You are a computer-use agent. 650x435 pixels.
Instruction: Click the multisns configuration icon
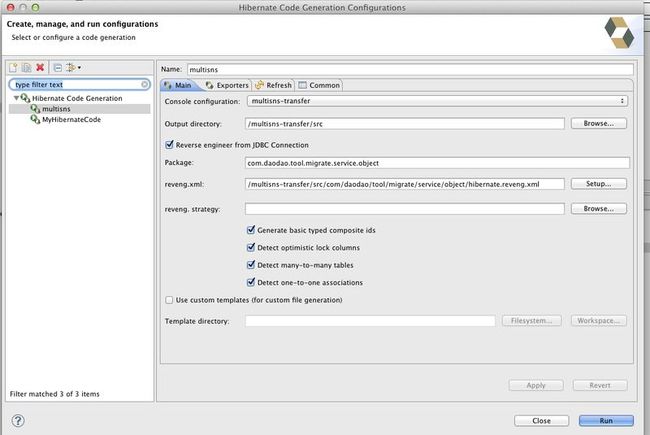coord(36,109)
